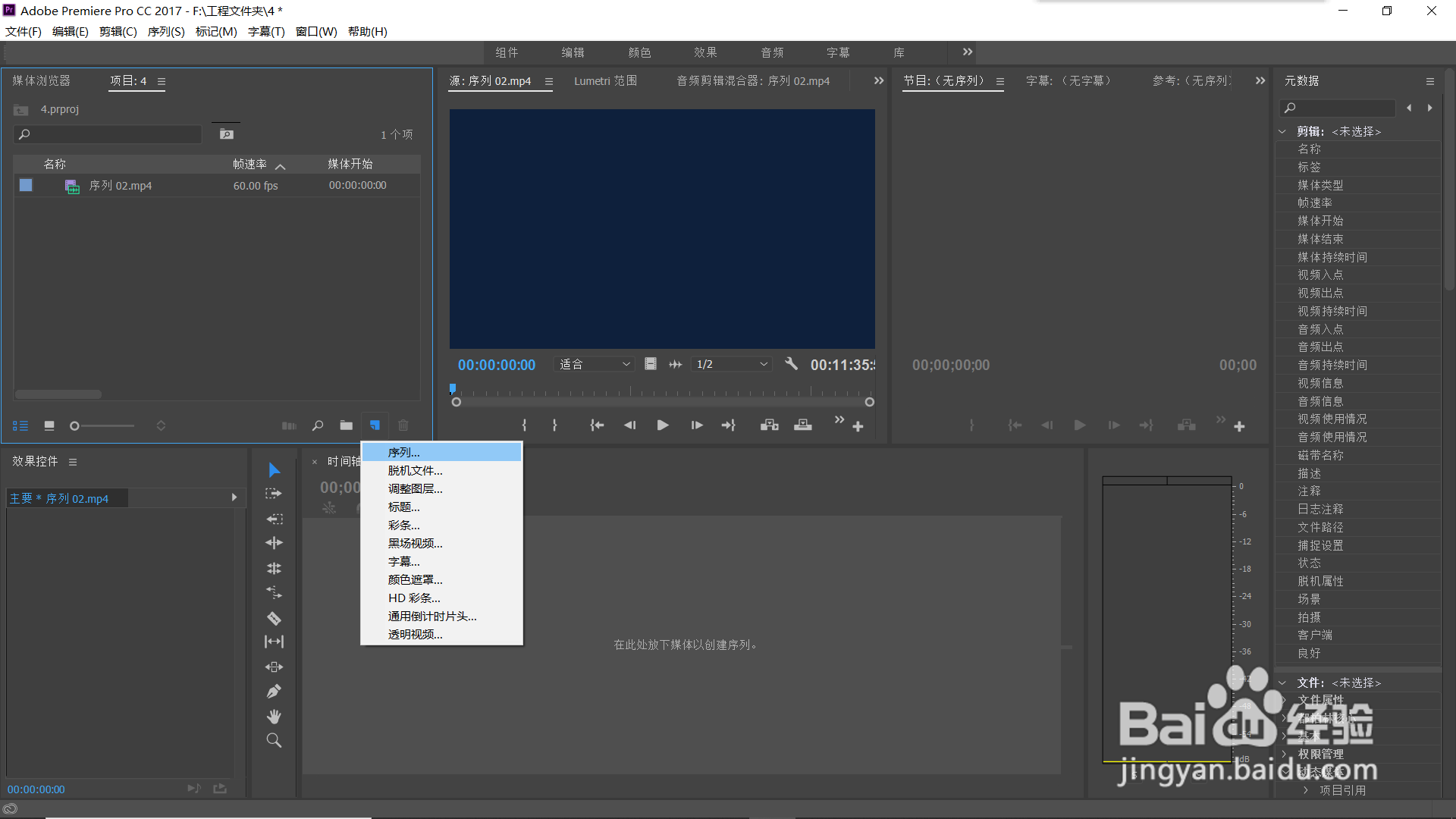Select the Pen tool
Screen dimensions: 1456x819
click(x=274, y=691)
